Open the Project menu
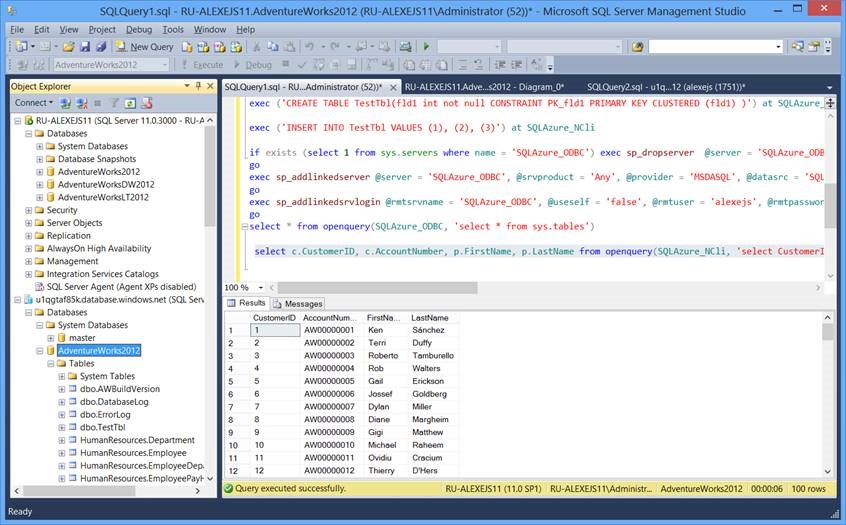The image size is (846, 525). click(102, 30)
